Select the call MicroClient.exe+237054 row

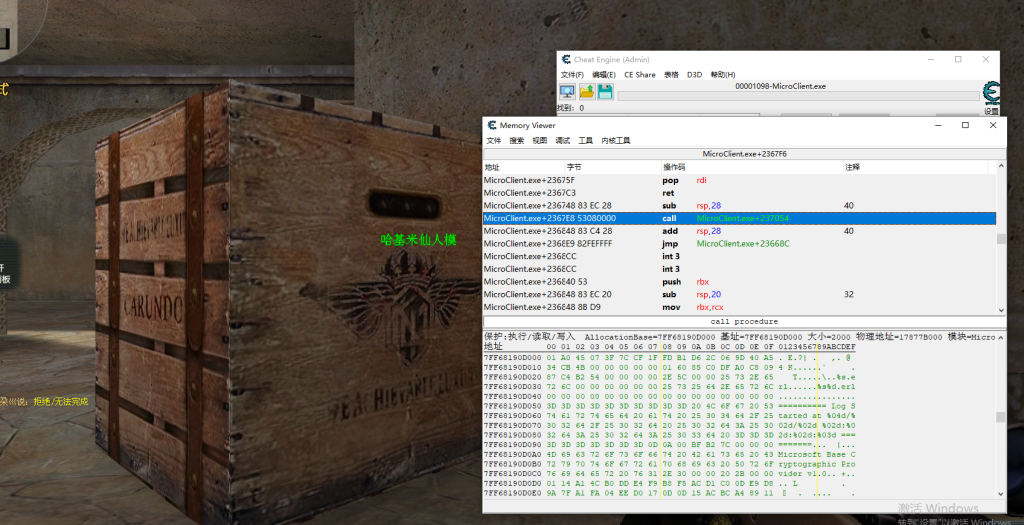[739, 218]
